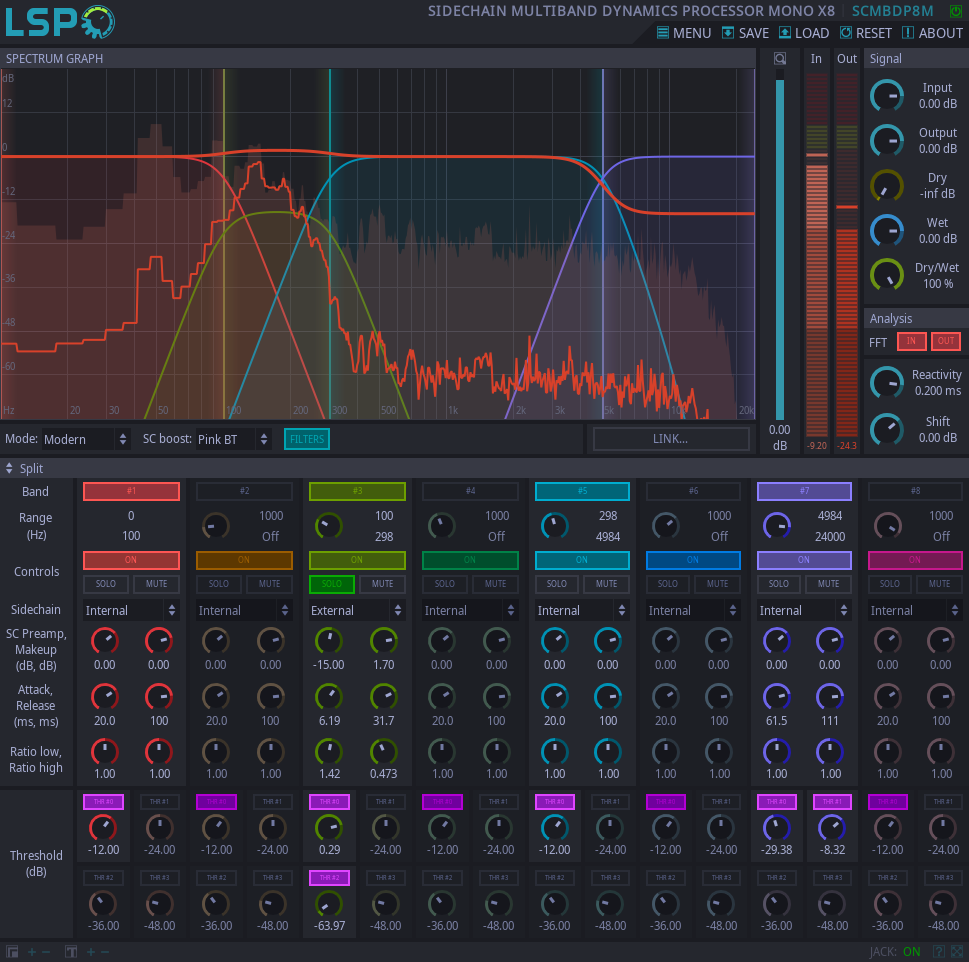
Task: Click the band #7 range knob
Action: click(777, 525)
